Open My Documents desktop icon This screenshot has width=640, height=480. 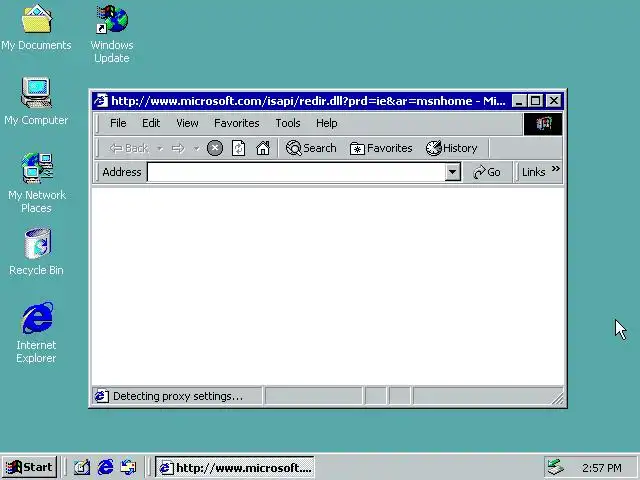coord(36,28)
